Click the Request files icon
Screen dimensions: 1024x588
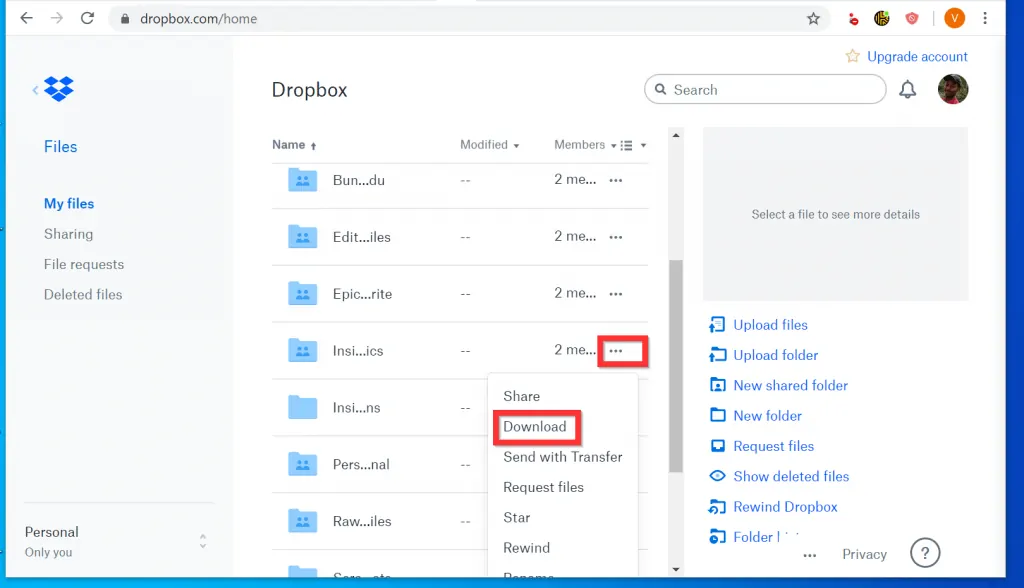tap(717, 446)
